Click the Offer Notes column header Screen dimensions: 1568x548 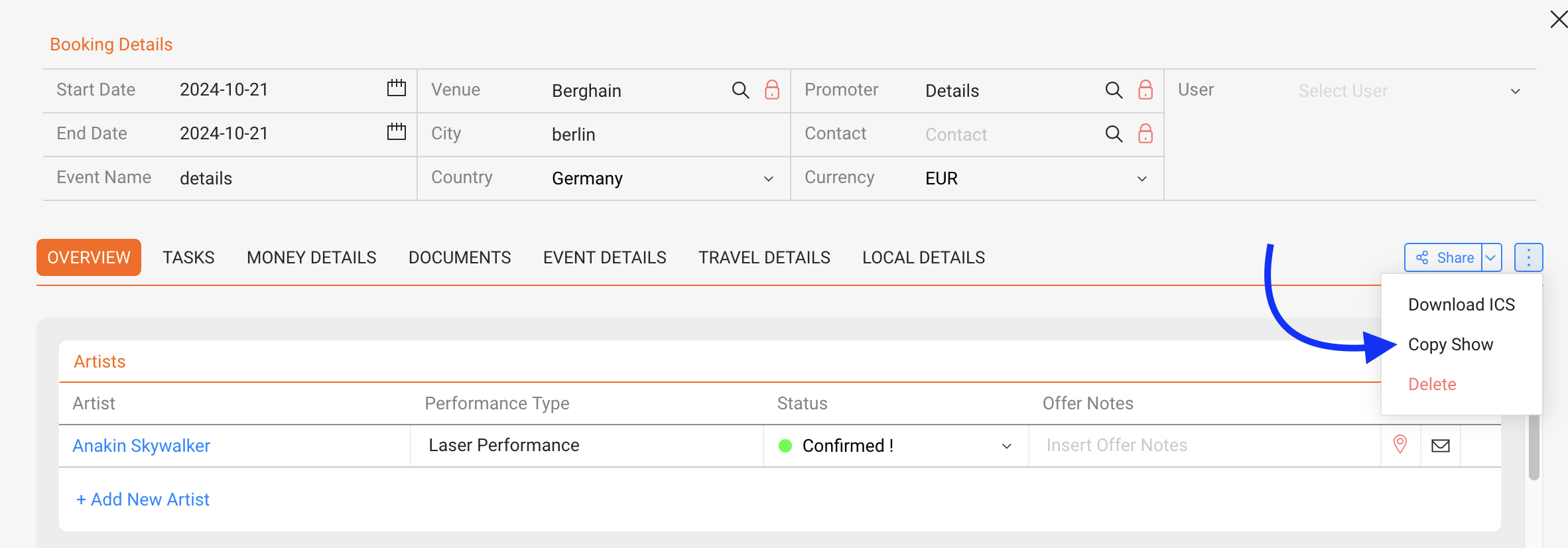point(1088,403)
